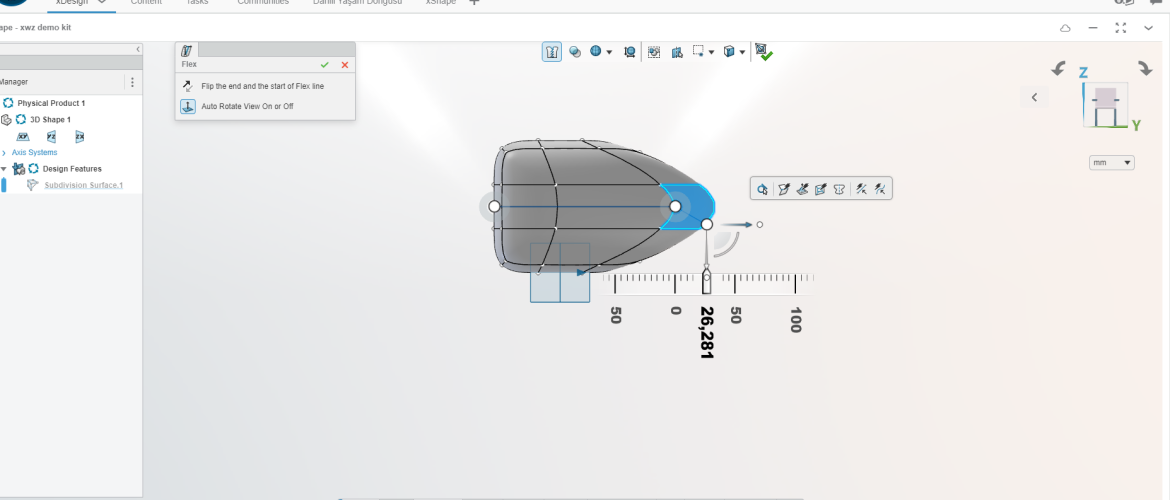Open the globe display style dropdown arrow
Viewport: 1170px width, 500px height.
coord(609,52)
